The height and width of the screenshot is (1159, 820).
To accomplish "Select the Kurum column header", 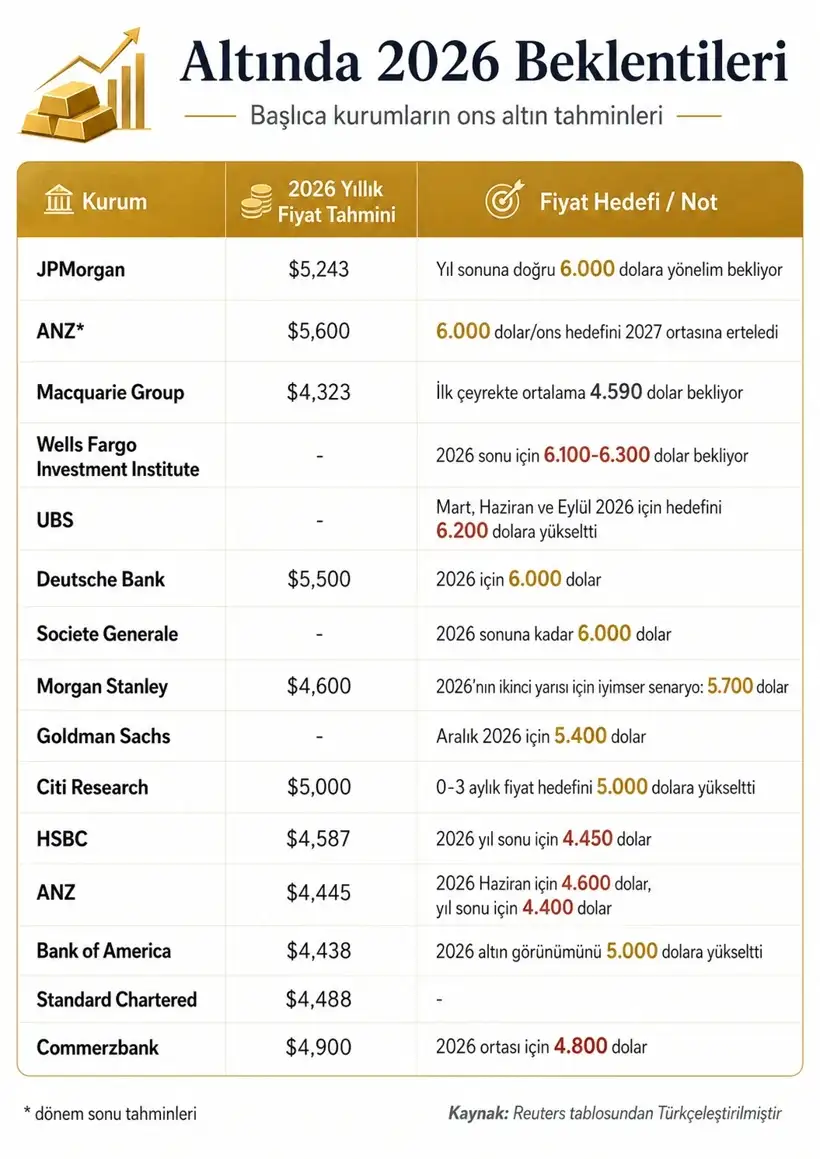I will pyautogui.click(x=114, y=201).
